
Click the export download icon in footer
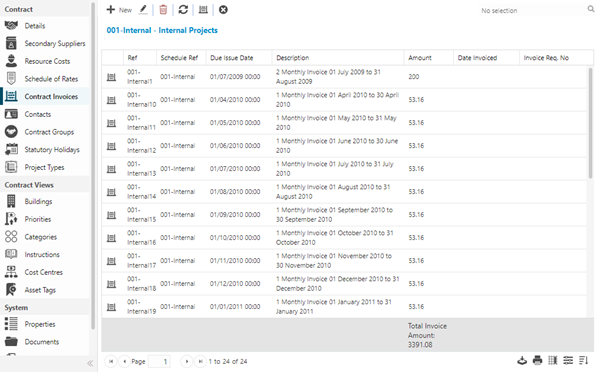[522, 360]
